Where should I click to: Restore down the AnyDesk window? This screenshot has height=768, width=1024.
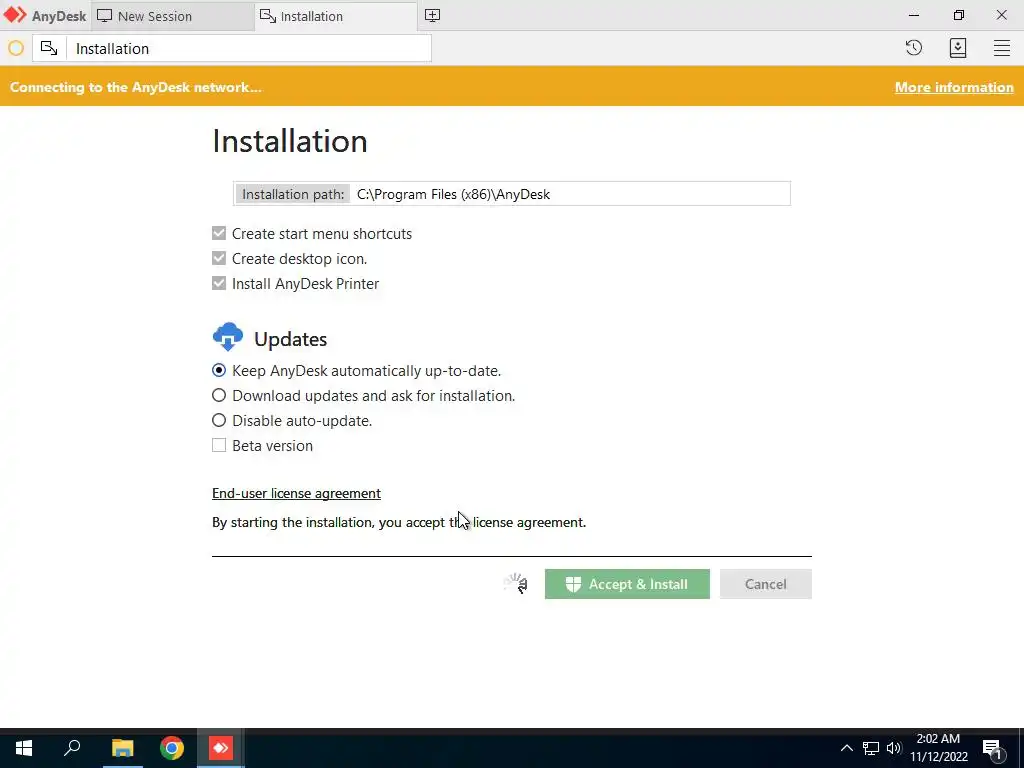(x=958, y=15)
